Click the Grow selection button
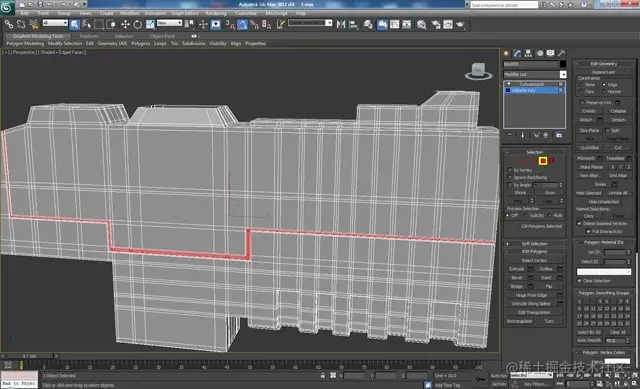This screenshot has height=389, width=640. [x=549, y=193]
